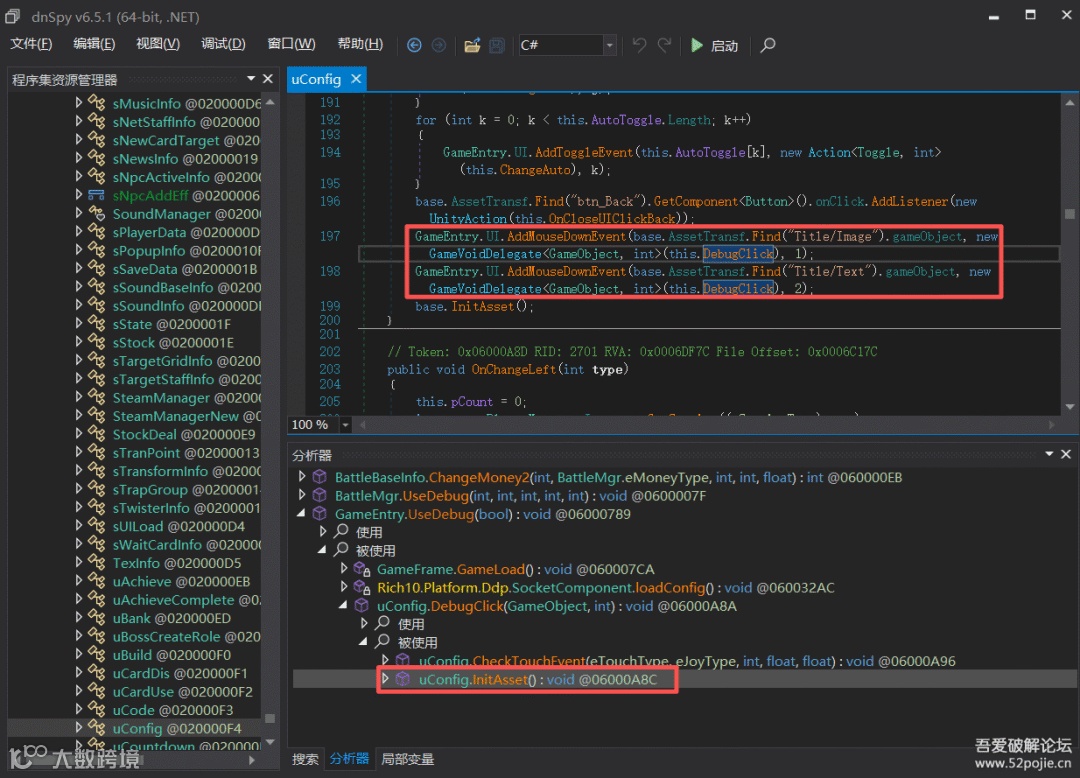
Task: Switch to the 局部变量 tab
Action: pos(407,759)
